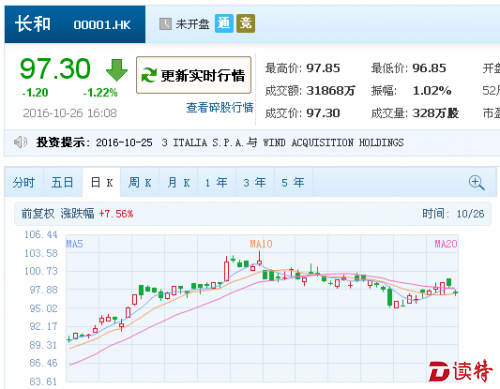Click the green down arrow price indicator
This screenshot has height=389, width=500.
point(117,70)
